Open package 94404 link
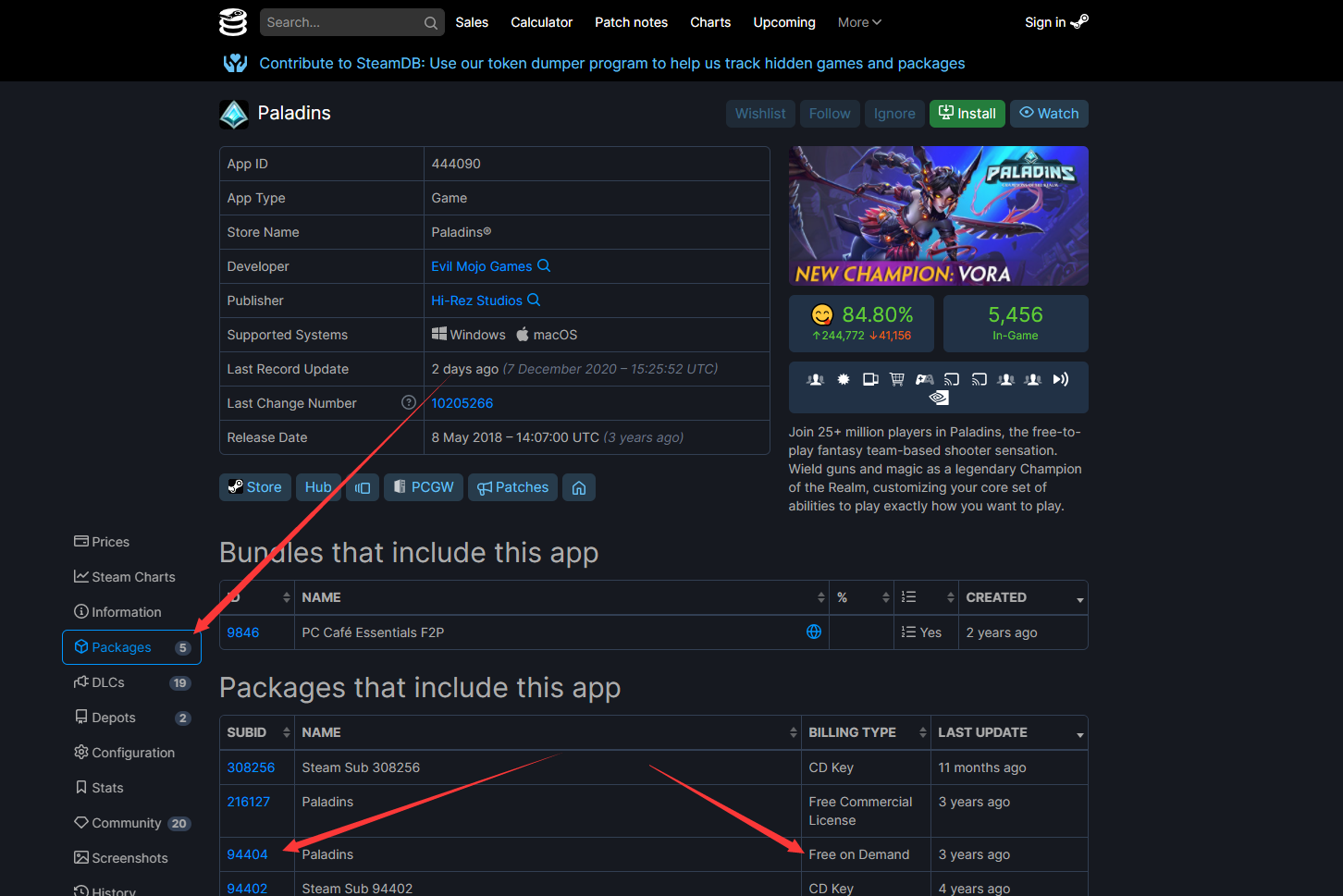The width and height of the screenshot is (1343, 896). (247, 854)
